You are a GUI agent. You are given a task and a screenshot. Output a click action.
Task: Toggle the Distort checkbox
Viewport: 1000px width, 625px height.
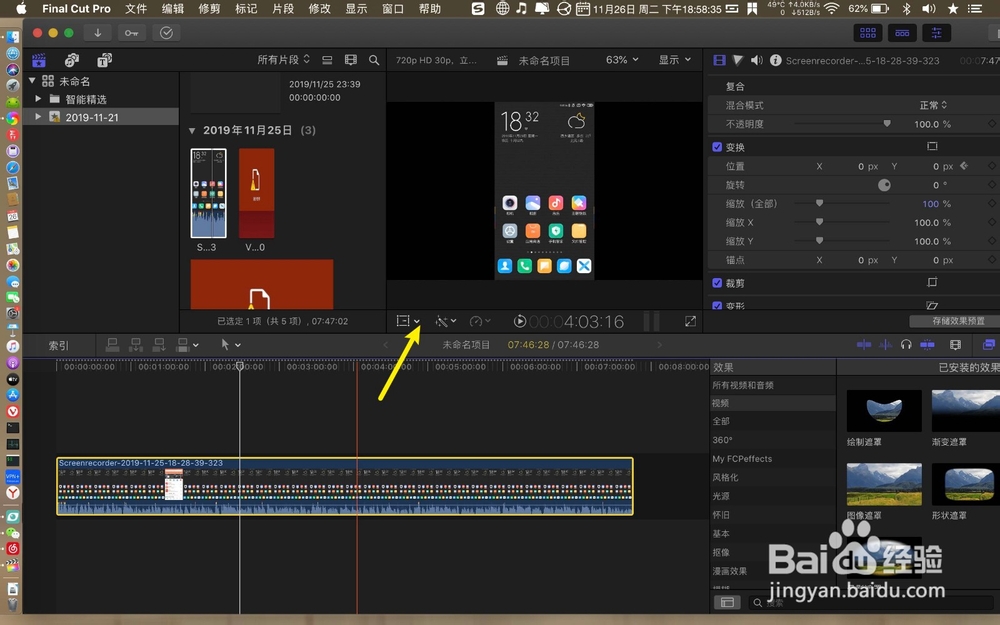(x=717, y=306)
